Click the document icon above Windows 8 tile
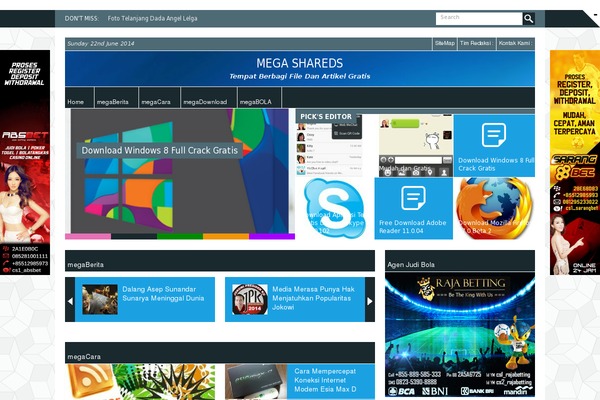The height and width of the screenshot is (400, 600). coord(494,135)
